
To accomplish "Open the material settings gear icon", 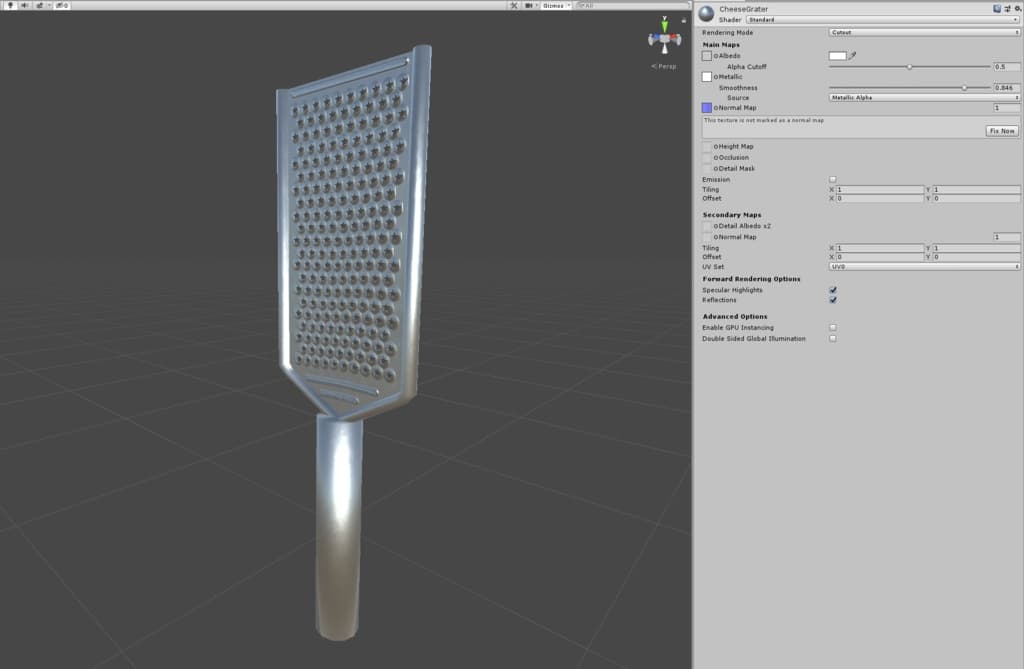I will (1016, 9).
